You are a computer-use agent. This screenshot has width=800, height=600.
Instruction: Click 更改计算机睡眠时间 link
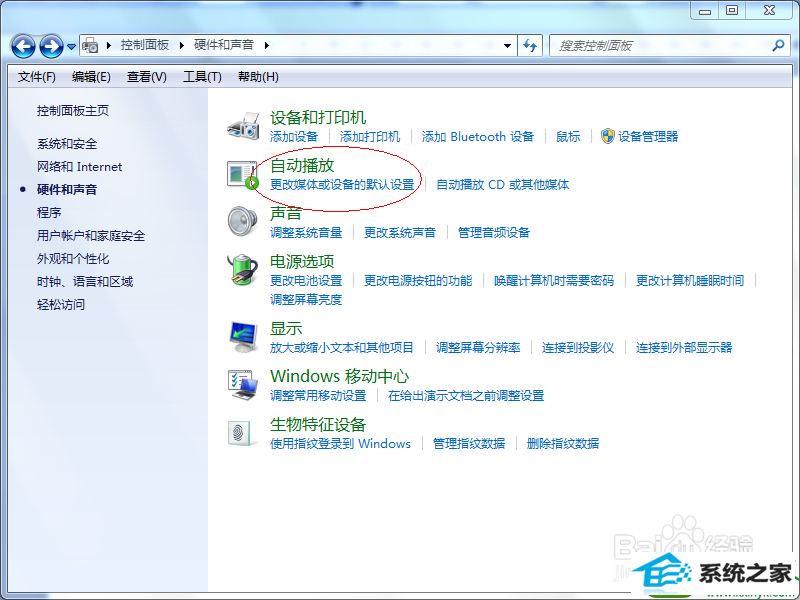click(690, 281)
